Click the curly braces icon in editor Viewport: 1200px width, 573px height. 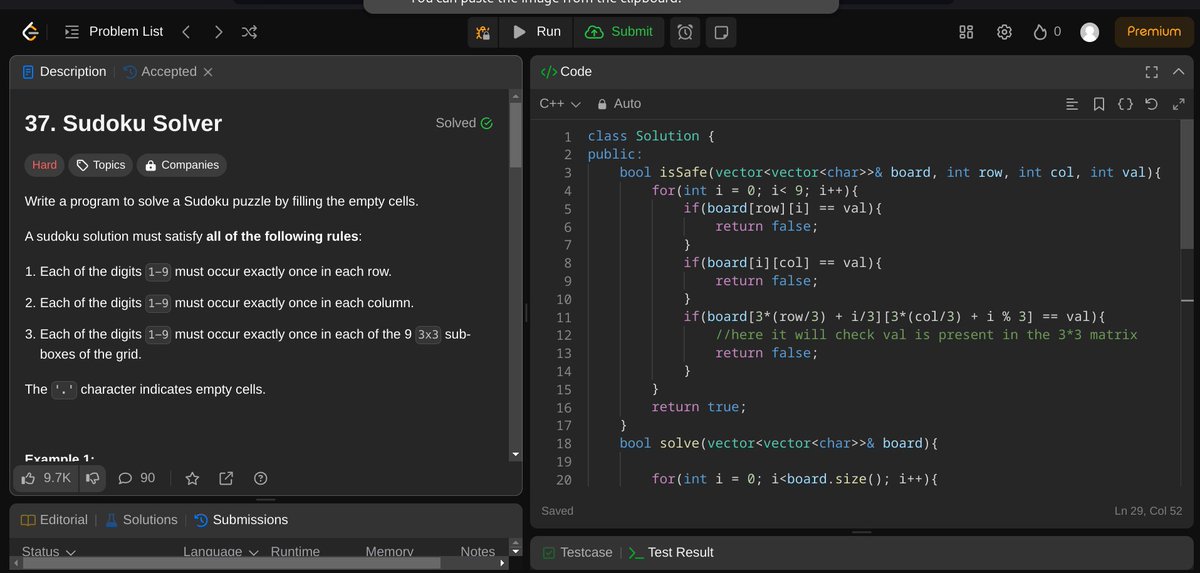[1125, 104]
